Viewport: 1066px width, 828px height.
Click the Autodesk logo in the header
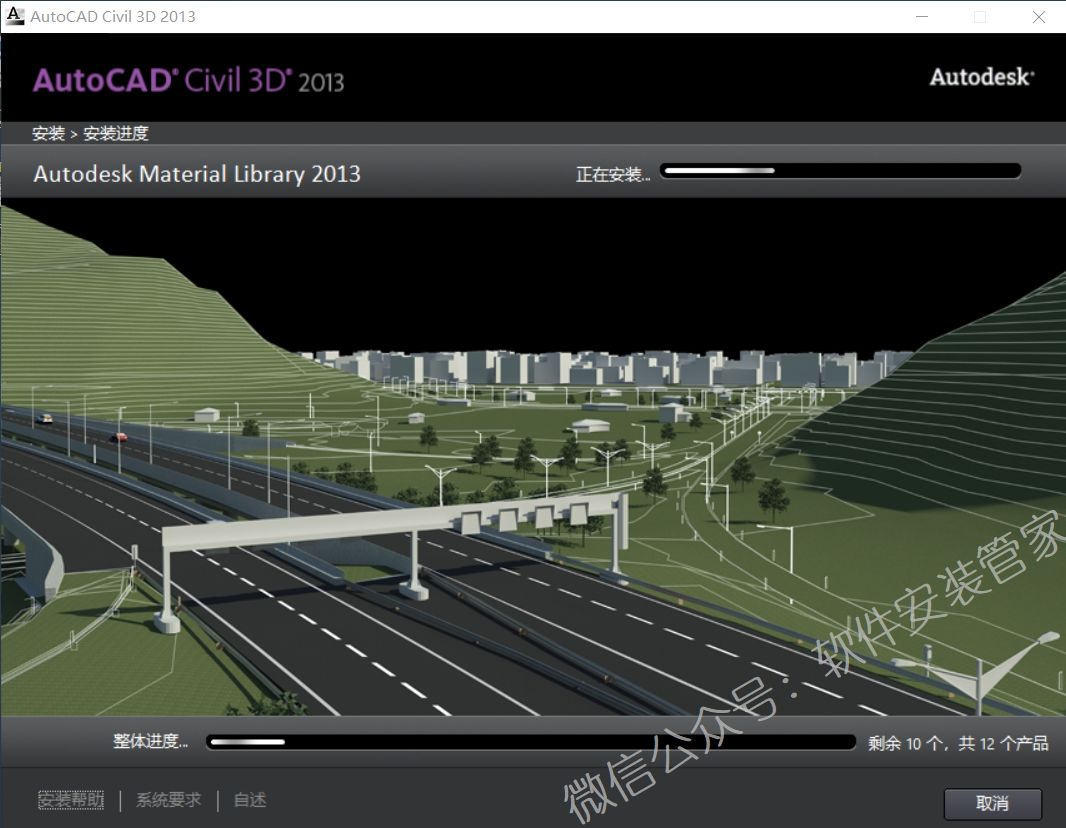coord(981,77)
